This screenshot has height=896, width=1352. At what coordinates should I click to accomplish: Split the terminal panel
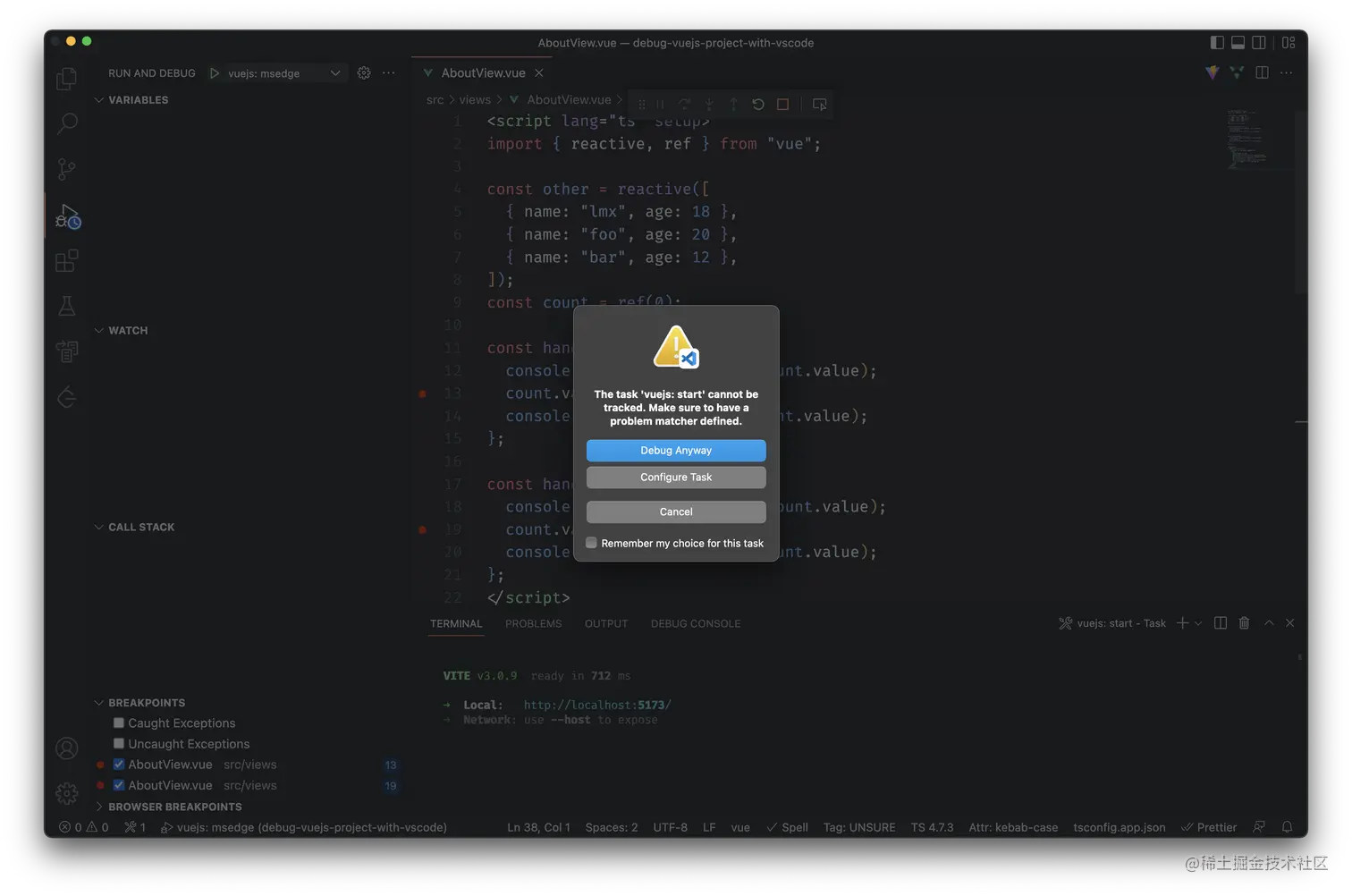(x=1220, y=622)
